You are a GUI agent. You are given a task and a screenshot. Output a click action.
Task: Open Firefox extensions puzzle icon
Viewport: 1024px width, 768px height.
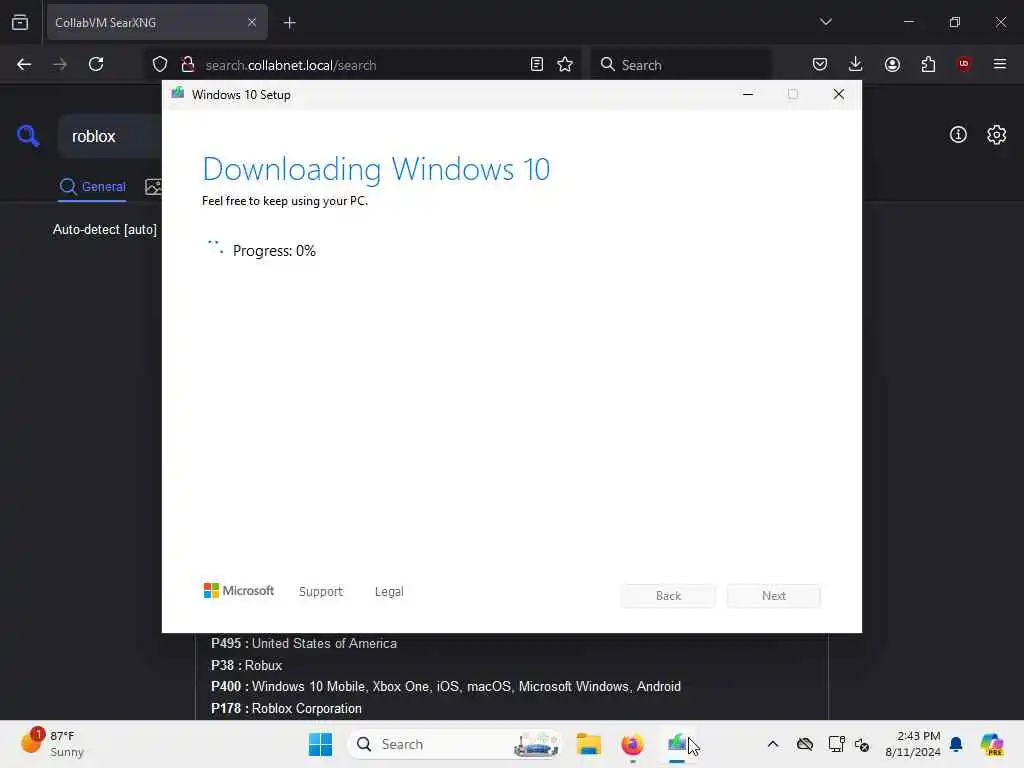928,64
